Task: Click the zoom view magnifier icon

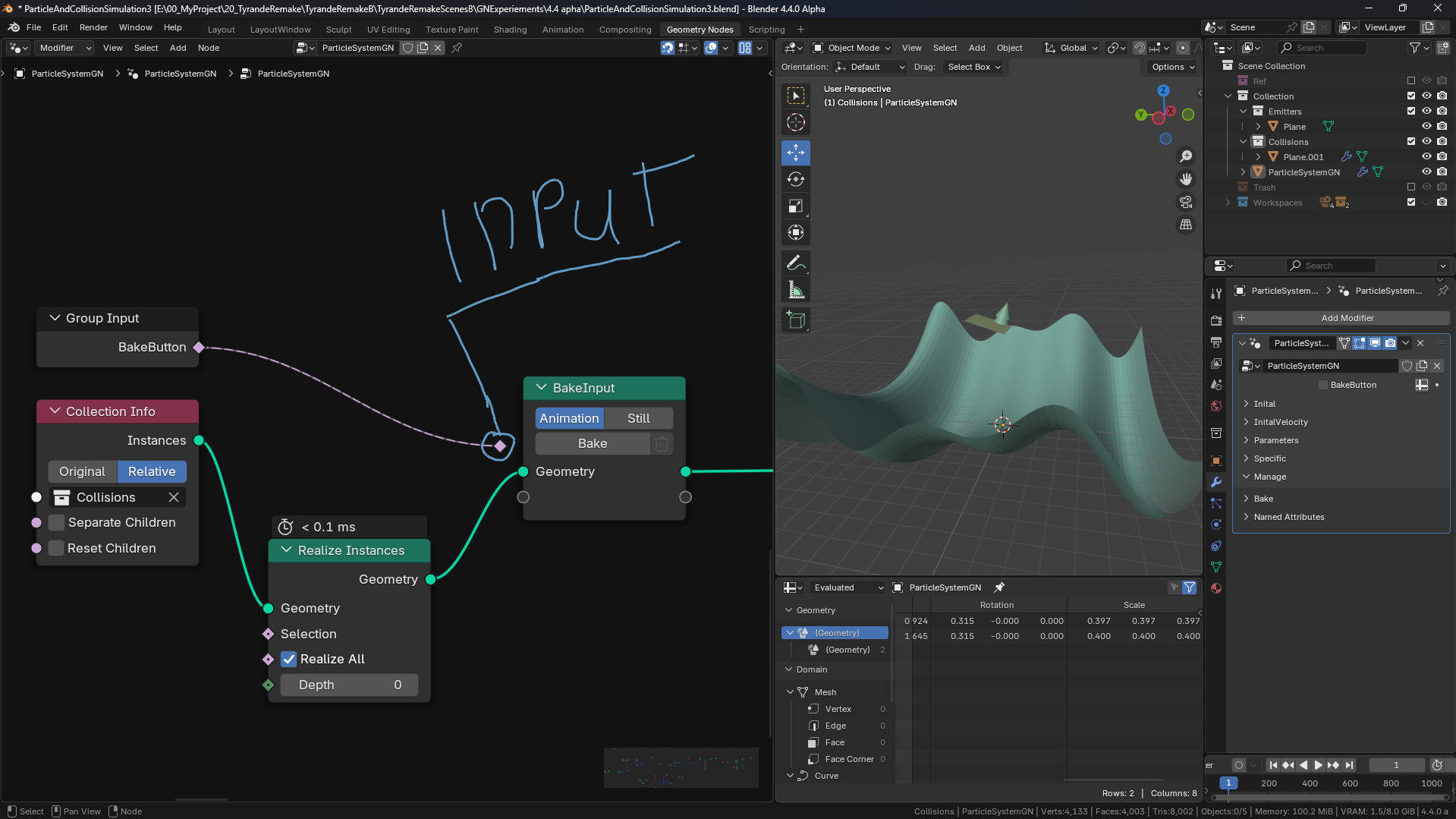Action: pos(1186,156)
